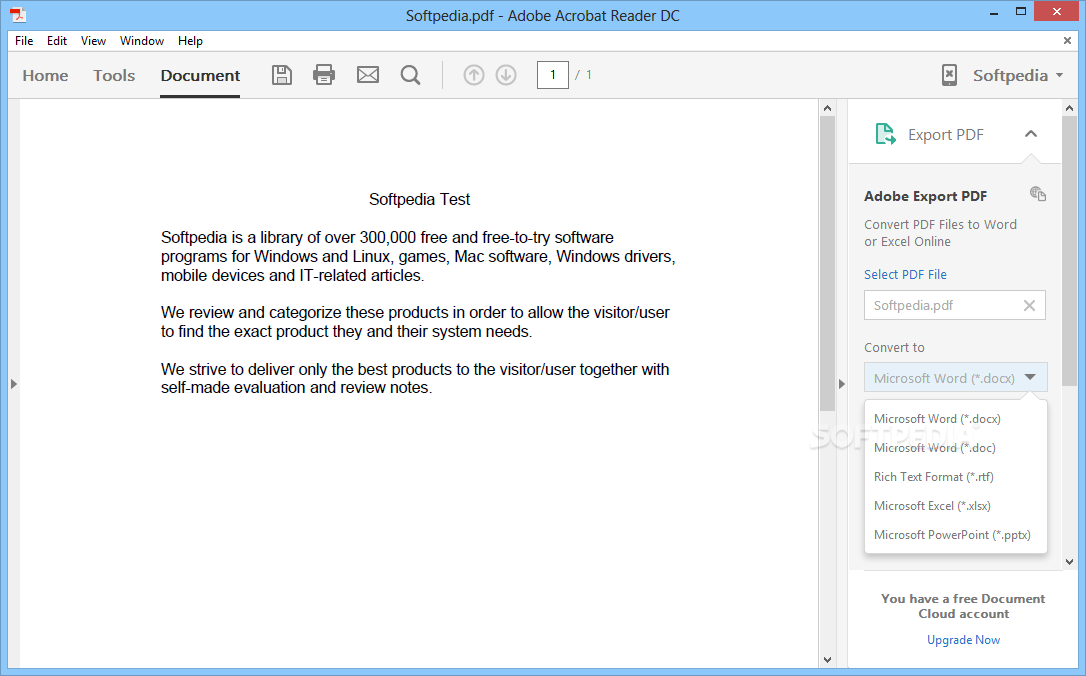Click the Softpedia Test heading
Screen dimensions: 1086x676
(419, 199)
